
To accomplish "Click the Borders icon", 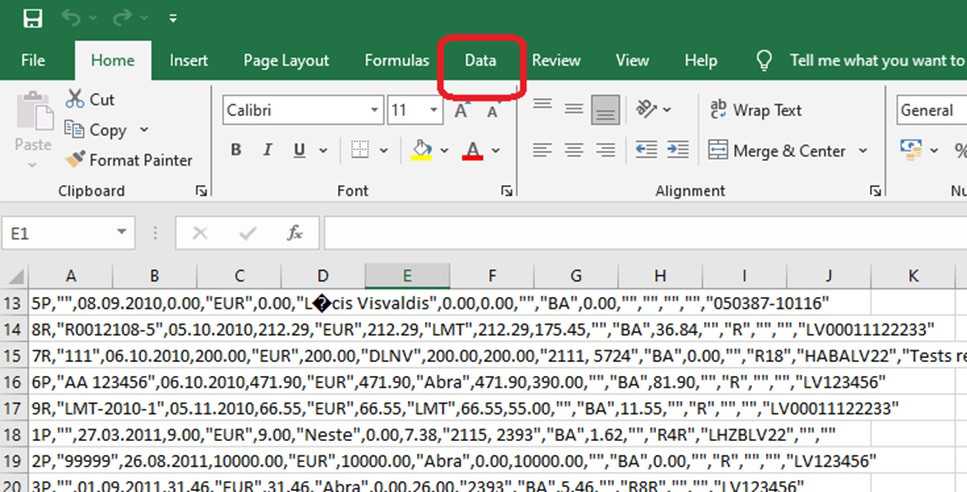I will pos(360,150).
